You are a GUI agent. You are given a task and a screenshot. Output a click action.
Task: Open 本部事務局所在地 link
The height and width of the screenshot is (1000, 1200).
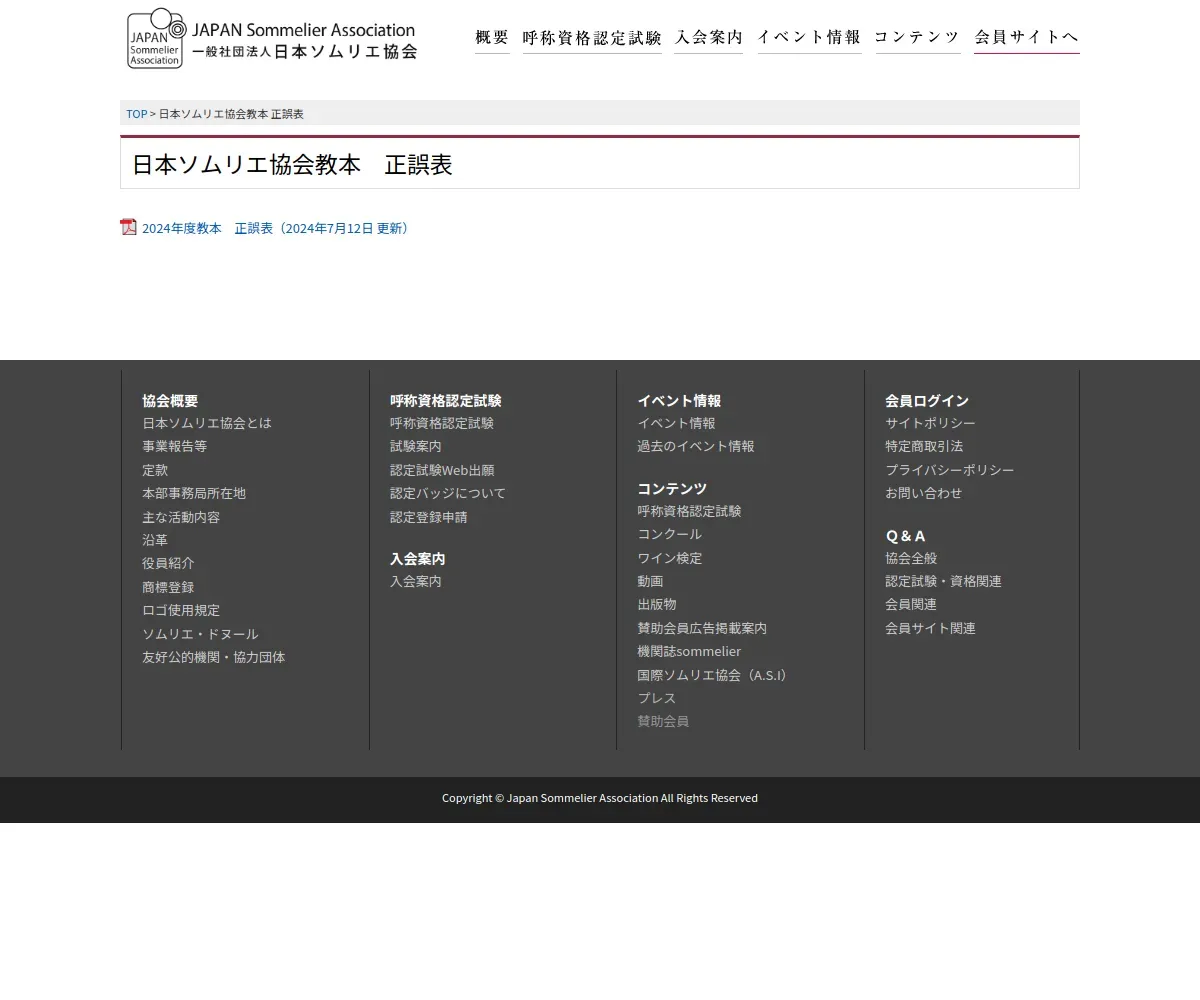pos(193,493)
